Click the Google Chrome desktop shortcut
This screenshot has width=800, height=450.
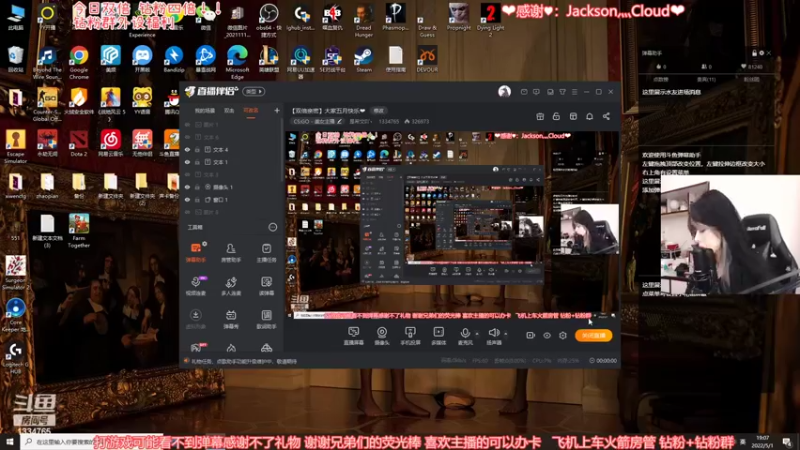(79, 62)
